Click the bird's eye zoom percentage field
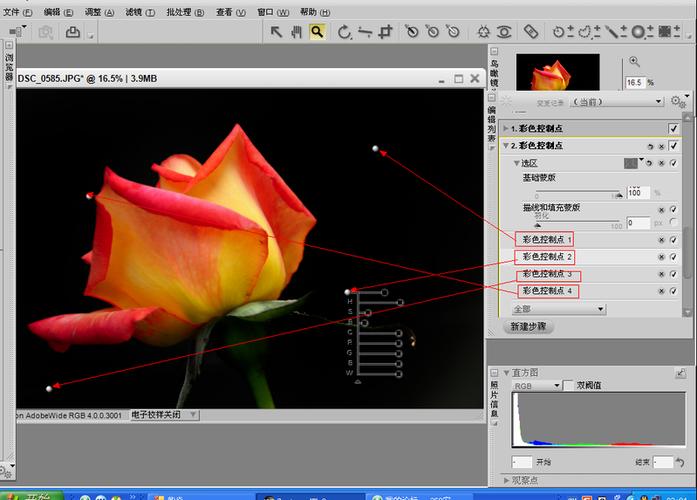The width and height of the screenshot is (697, 500). [634, 83]
